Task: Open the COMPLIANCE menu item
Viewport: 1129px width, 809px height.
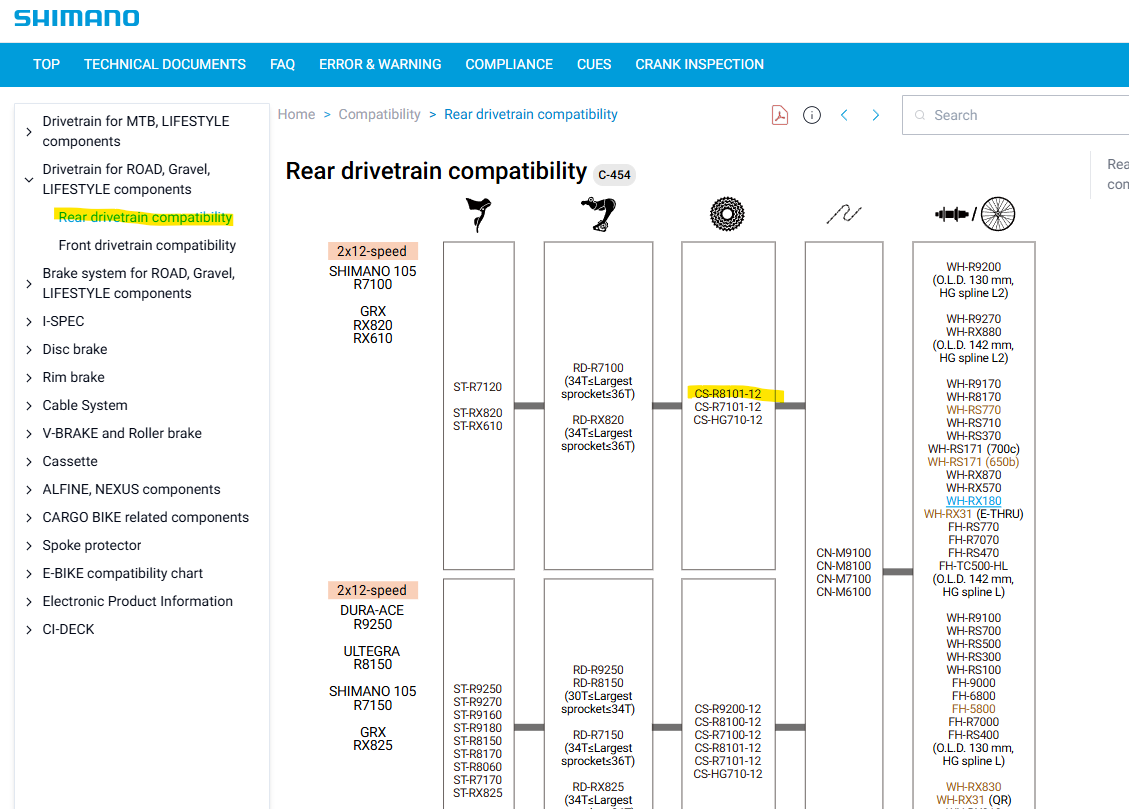Action: tap(509, 64)
